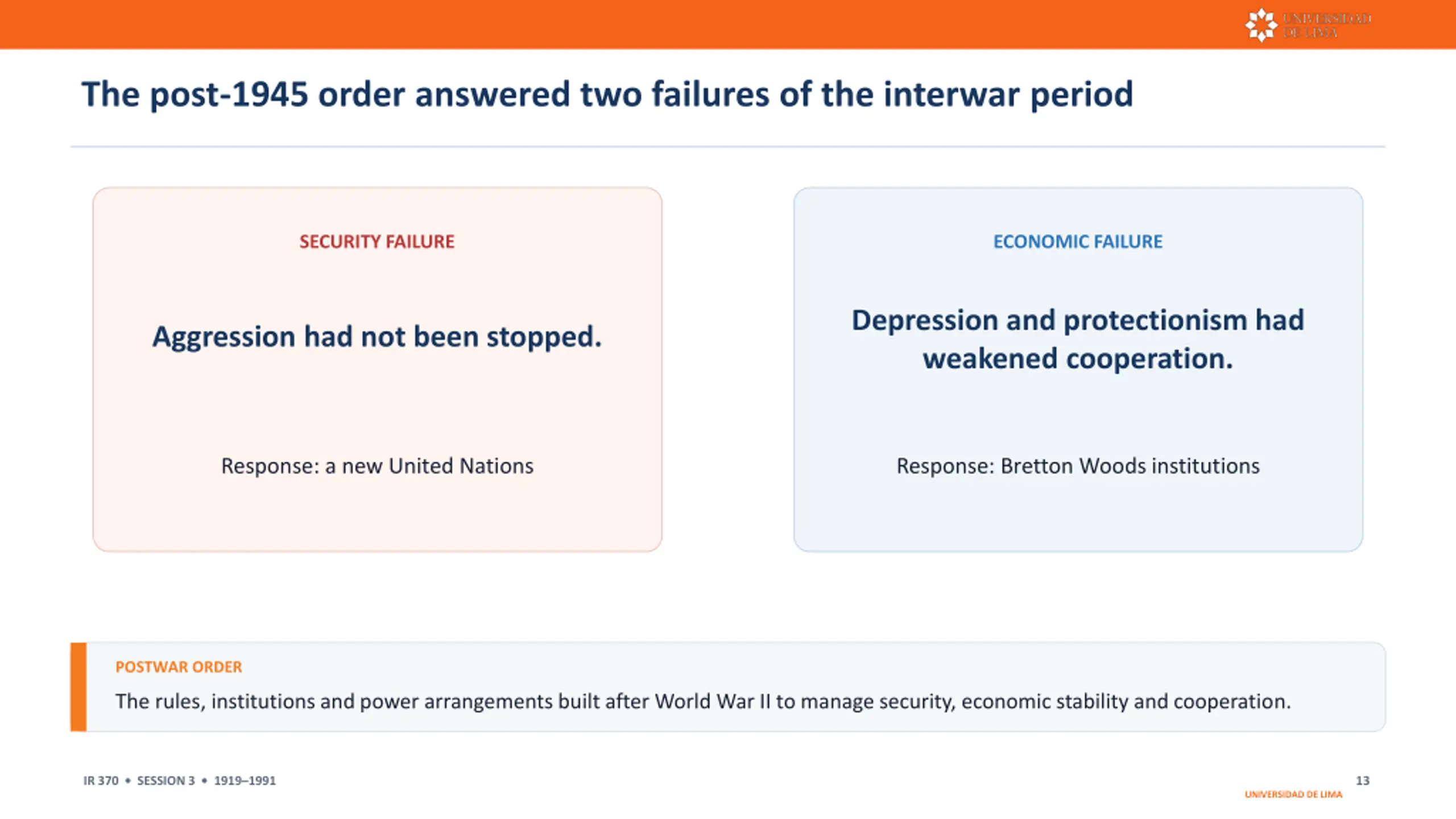
Task: Select the postwar order definition sentence
Action: click(703, 701)
